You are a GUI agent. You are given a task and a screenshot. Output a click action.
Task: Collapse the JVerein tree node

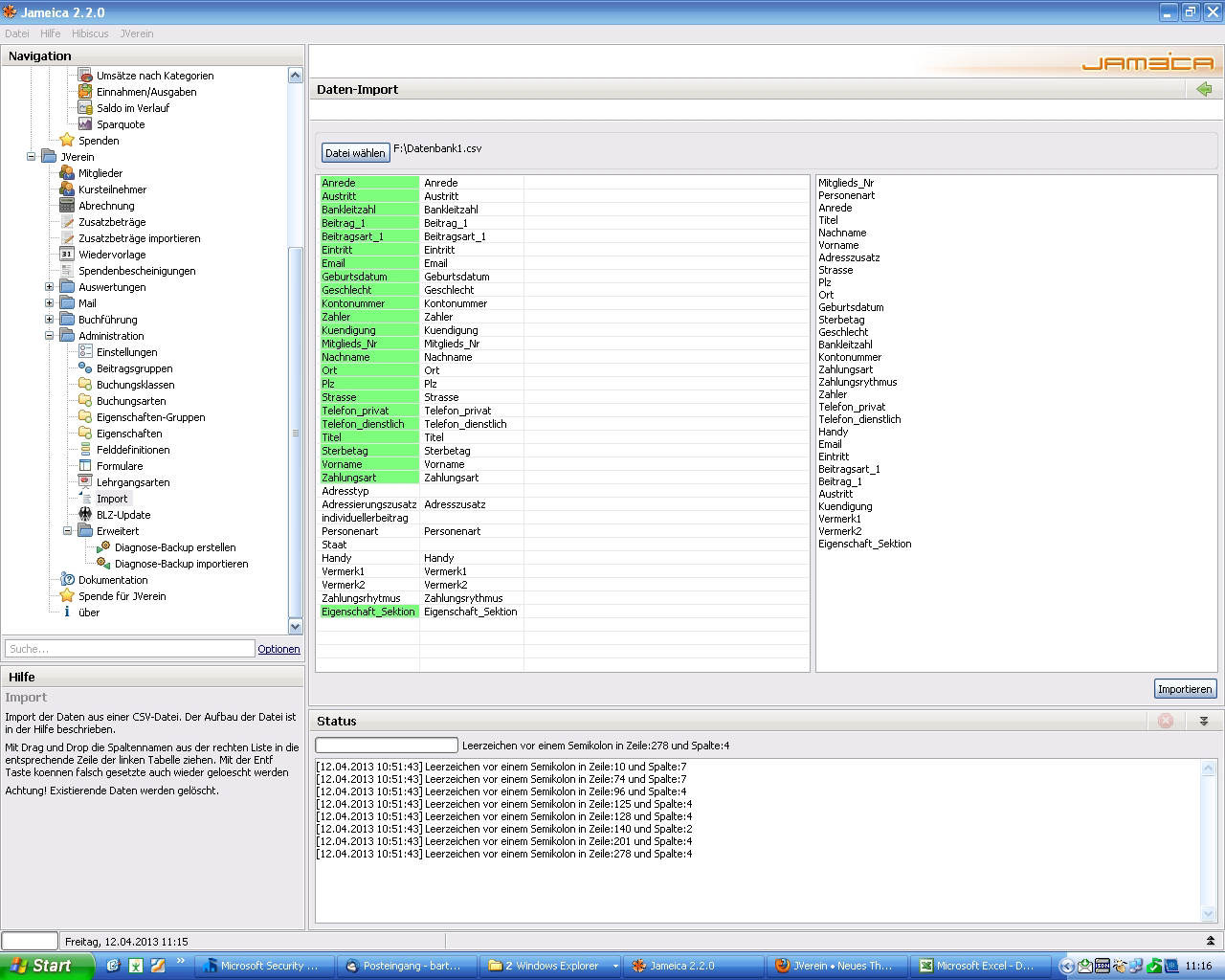pyautogui.click(x=31, y=157)
